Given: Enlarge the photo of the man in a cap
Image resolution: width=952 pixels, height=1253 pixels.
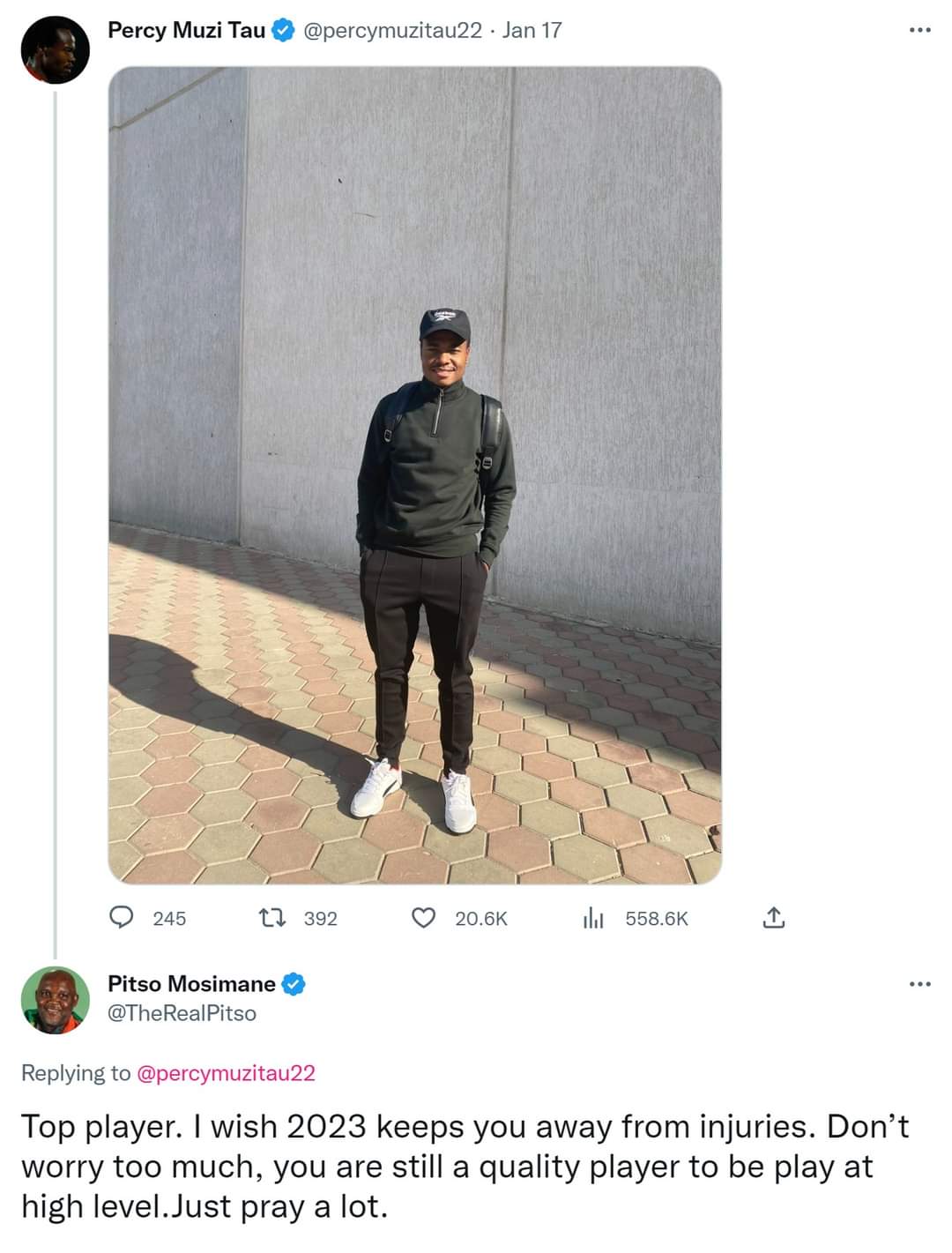Looking at the screenshot, I should pyautogui.click(x=414, y=476).
